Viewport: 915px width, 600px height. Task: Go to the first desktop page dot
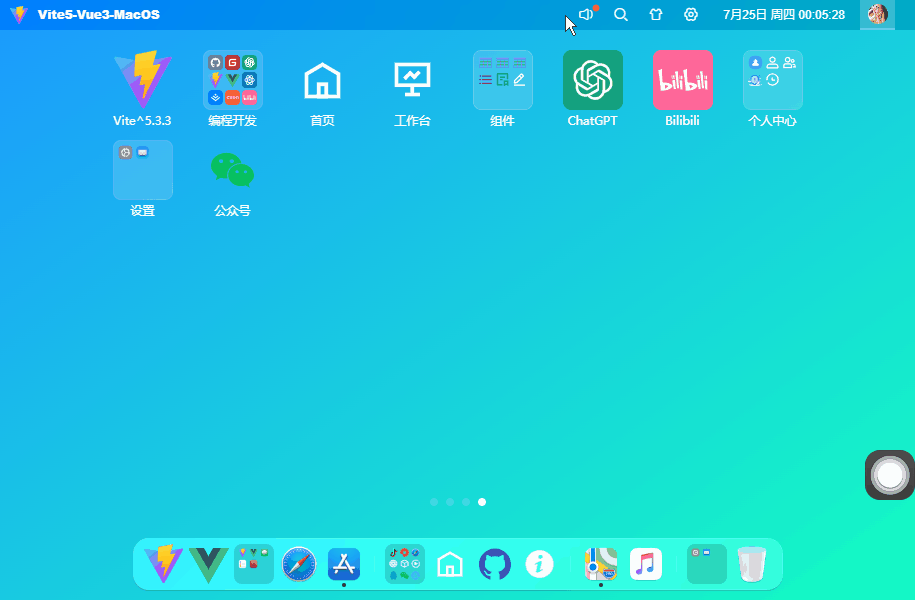(434, 502)
